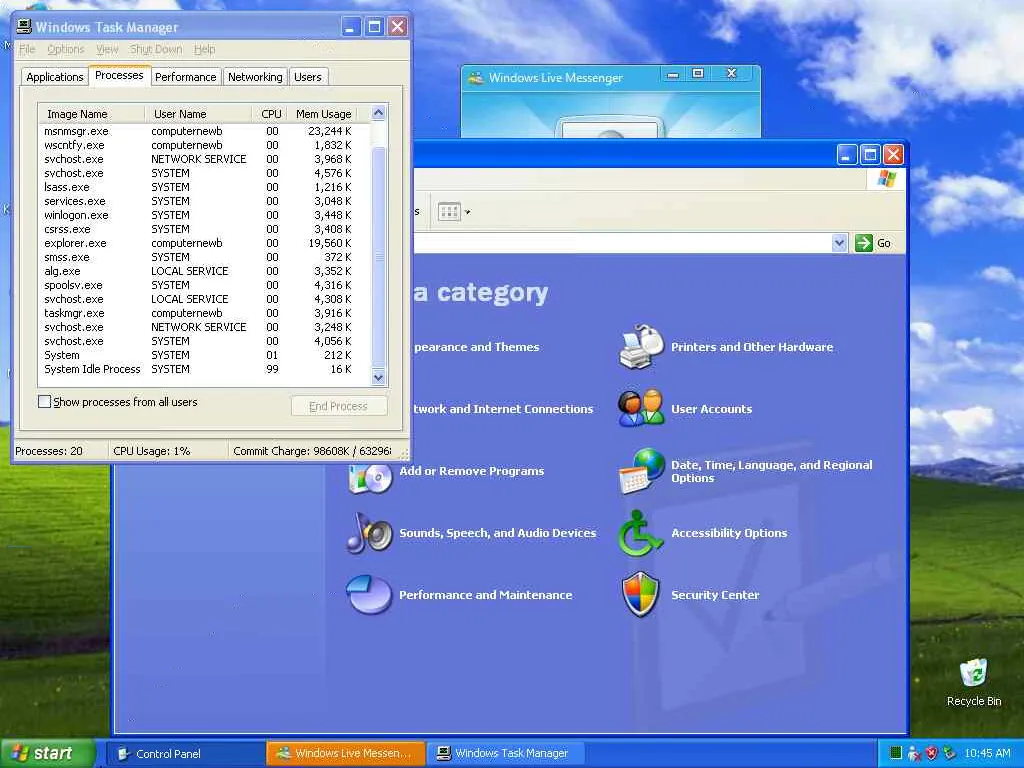Click the Windows flag logo in Control Panel
Viewport: 1024px width, 768px height.
[x=886, y=178]
